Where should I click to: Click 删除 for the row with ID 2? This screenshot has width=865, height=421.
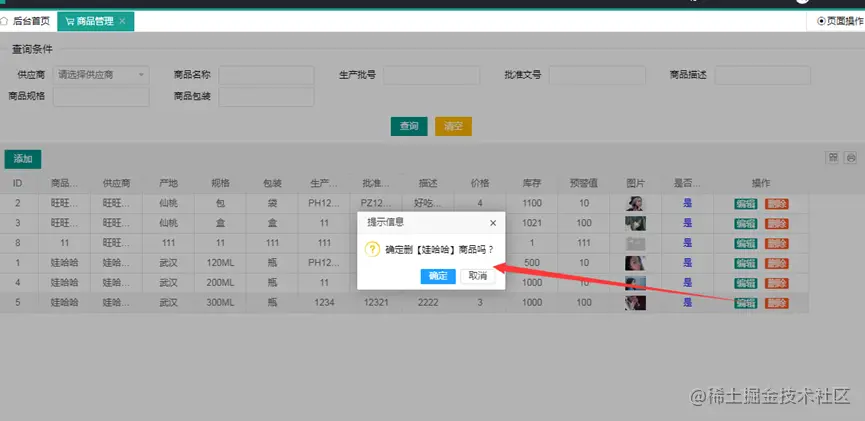click(777, 204)
